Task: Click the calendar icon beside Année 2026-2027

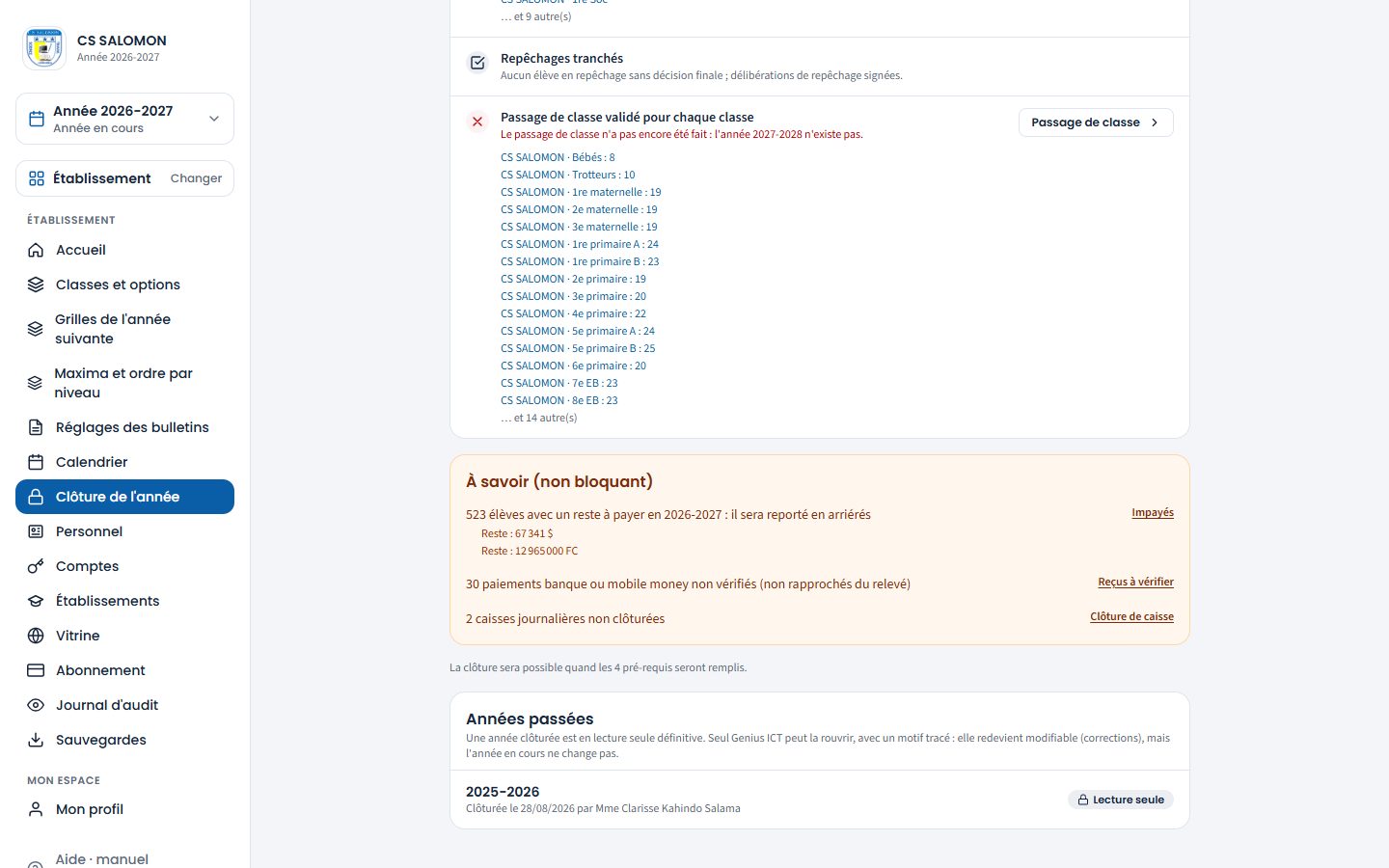Action: pyautogui.click(x=37, y=119)
